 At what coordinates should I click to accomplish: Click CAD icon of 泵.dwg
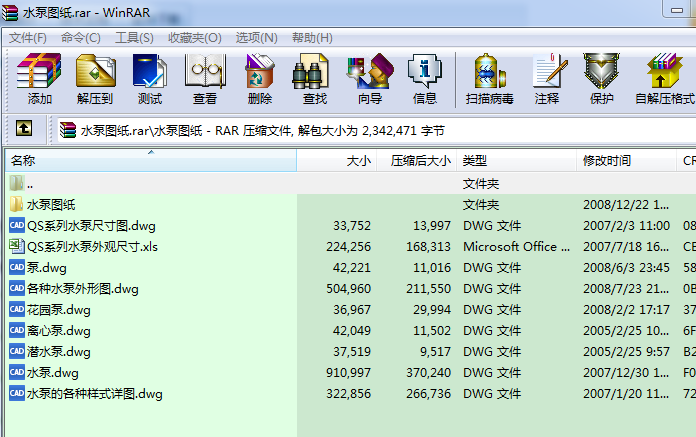tap(16, 267)
